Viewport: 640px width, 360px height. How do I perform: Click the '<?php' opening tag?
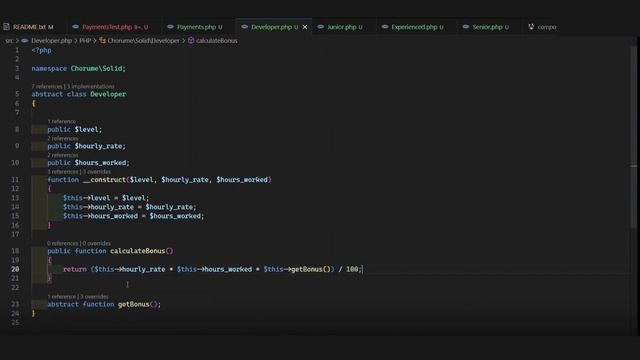[42, 50]
